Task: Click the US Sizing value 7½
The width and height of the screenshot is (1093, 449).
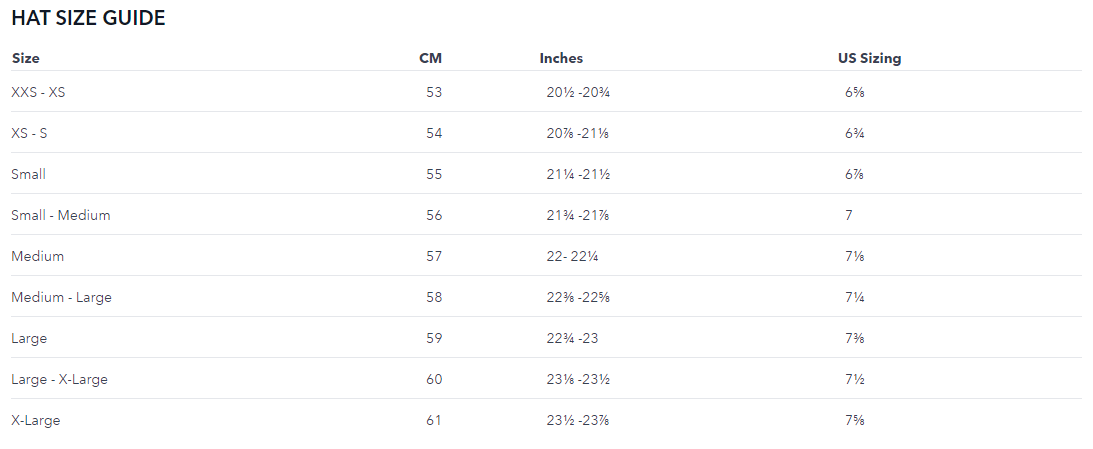Action: click(854, 379)
